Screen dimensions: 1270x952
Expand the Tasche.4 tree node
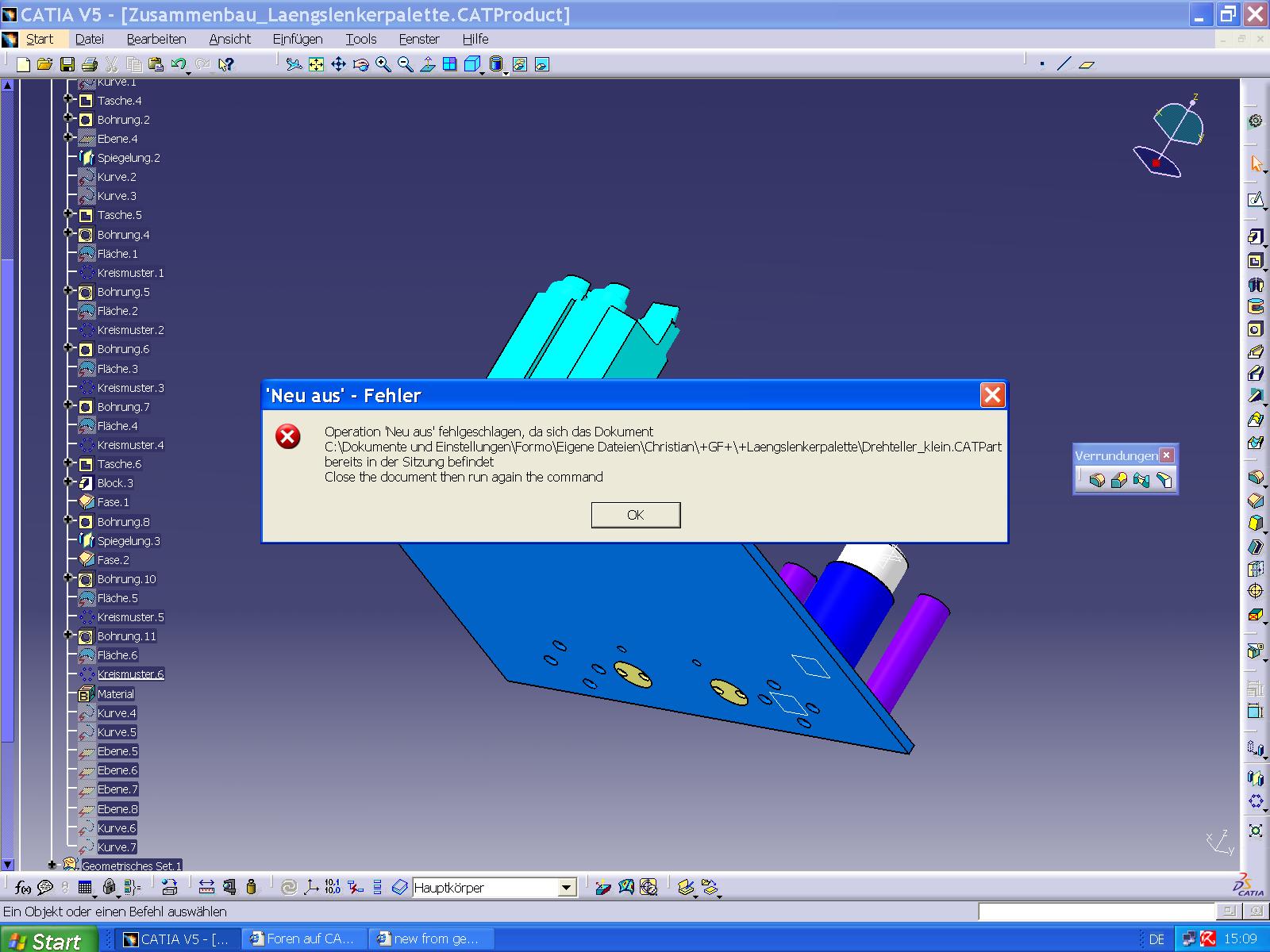pyautogui.click(x=68, y=99)
